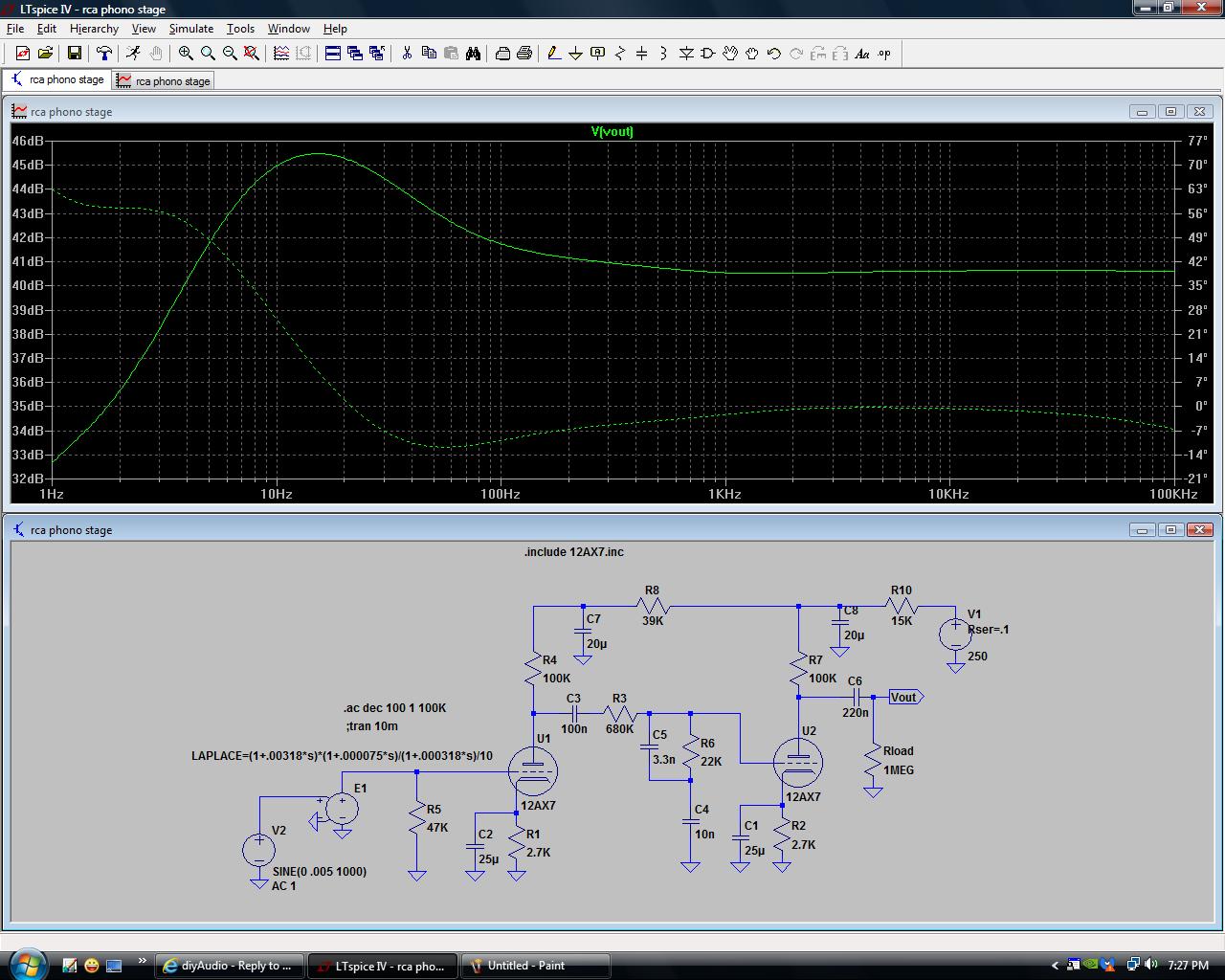
Task: Open the Edit menu
Action: 46,29
